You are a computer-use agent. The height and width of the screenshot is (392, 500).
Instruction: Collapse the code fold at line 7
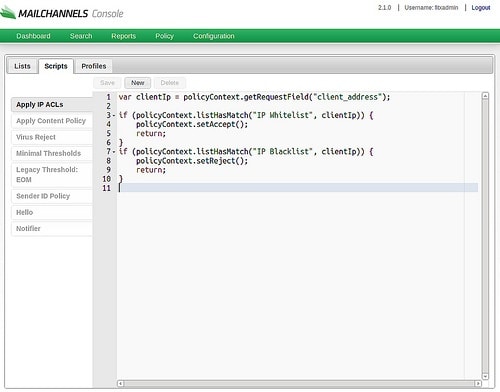click(114, 152)
